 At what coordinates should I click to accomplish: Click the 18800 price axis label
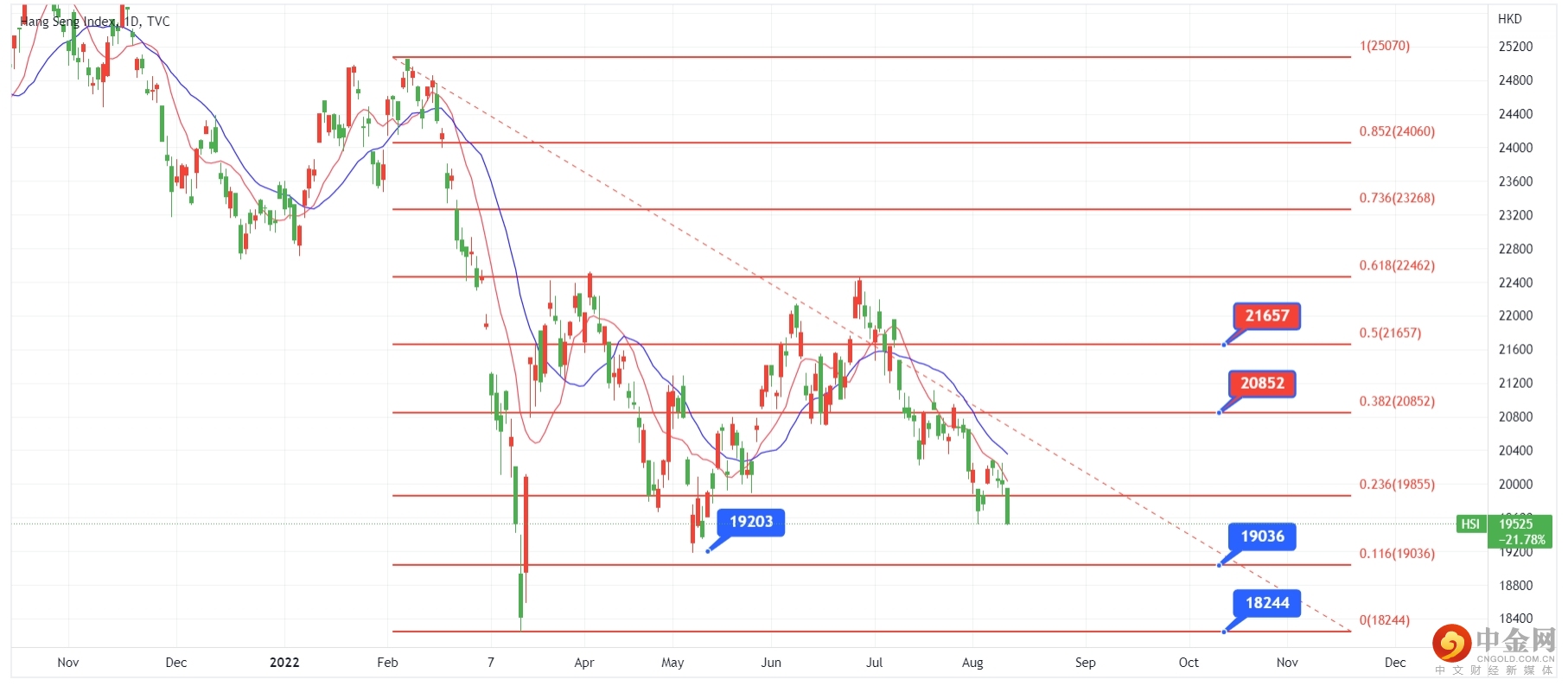1515,585
